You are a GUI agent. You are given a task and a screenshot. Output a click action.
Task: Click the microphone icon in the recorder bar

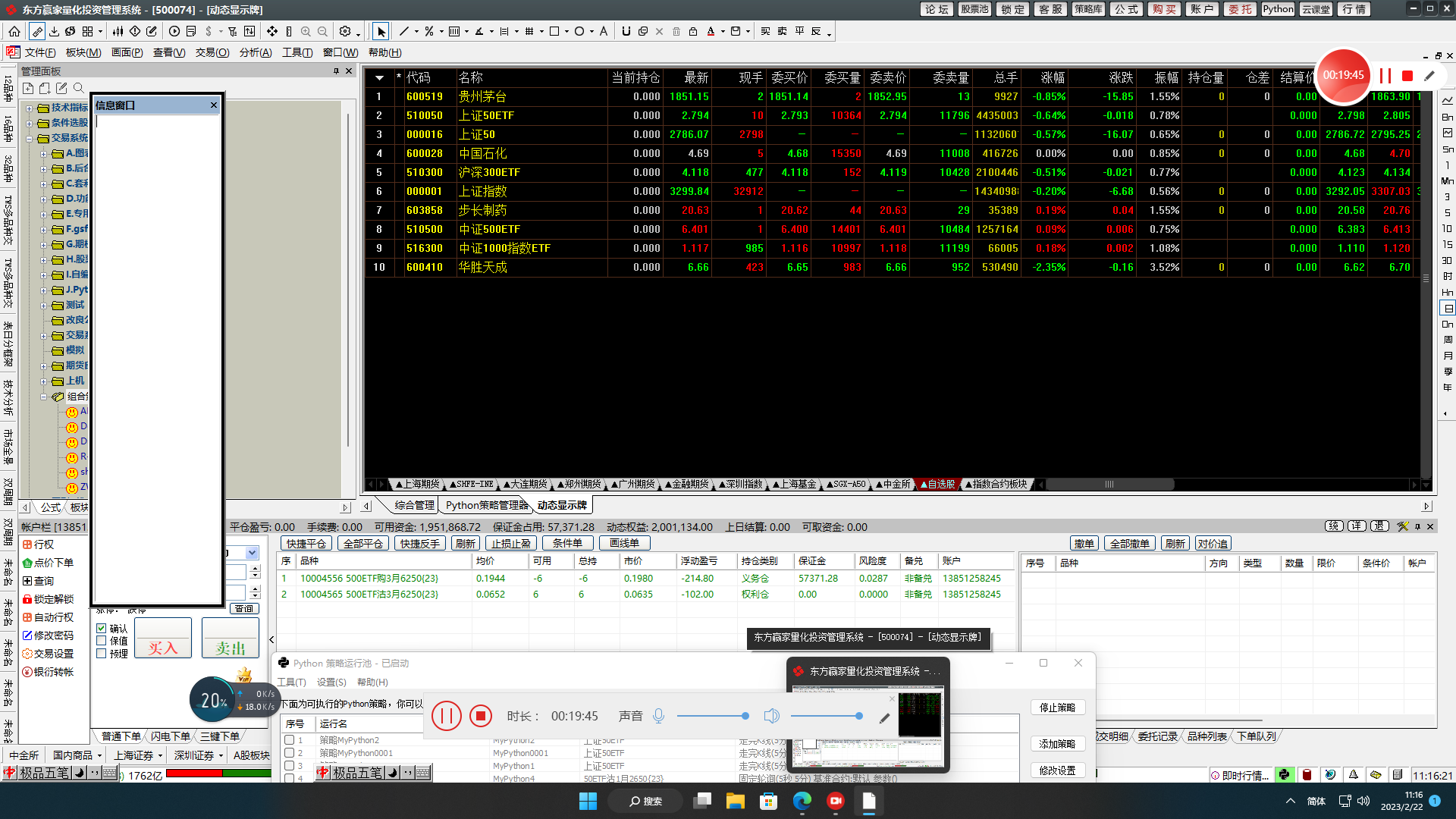coord(658,716)
